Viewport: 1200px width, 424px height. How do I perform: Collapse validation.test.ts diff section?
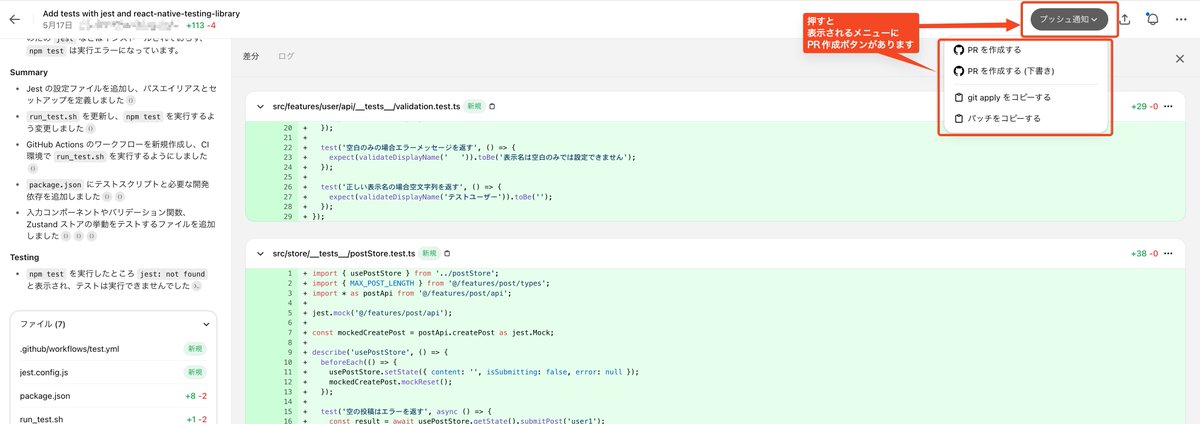pos(261,106)
